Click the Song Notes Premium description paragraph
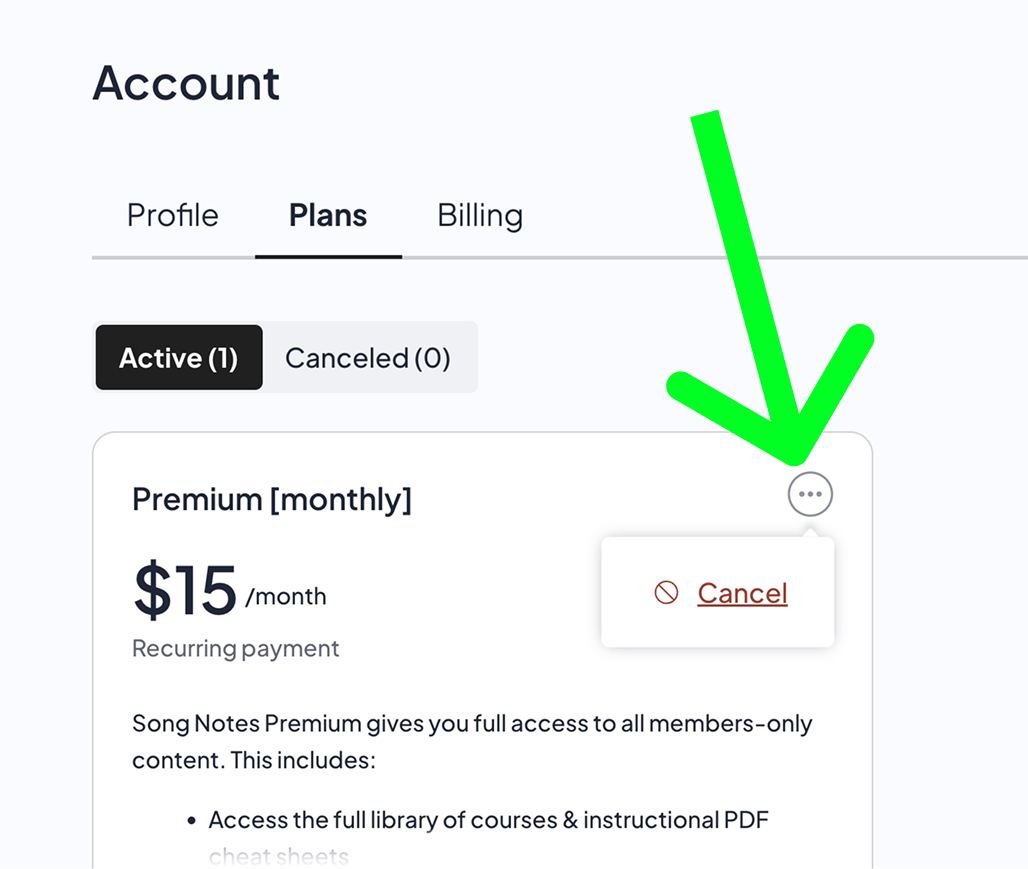Screen dimensions: 1028x869 (x=472, y=741)
